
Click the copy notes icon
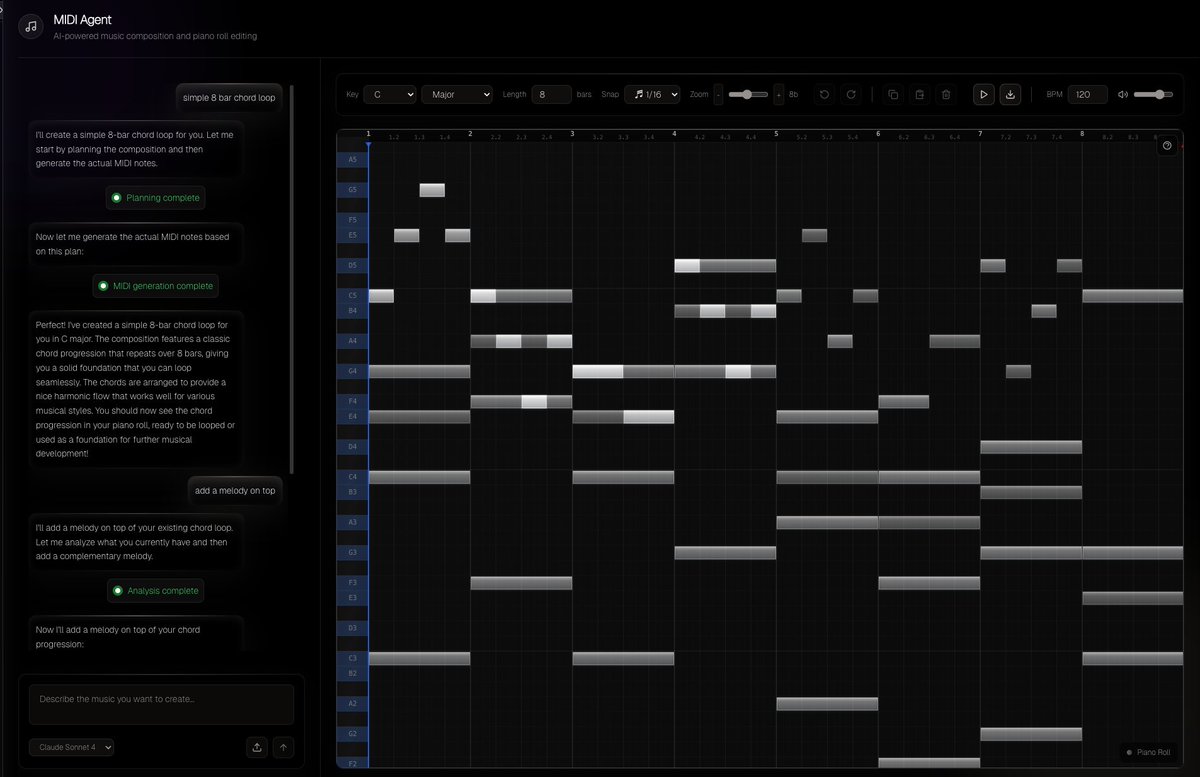(893, 94)
